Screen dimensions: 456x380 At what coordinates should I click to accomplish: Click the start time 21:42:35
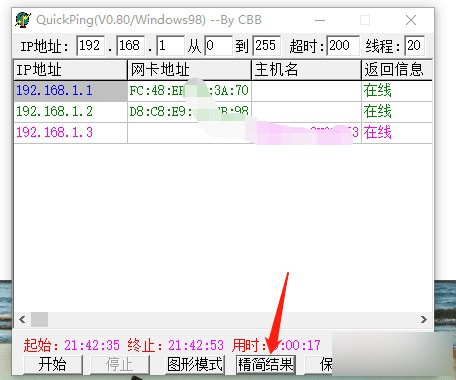click(92, 345)
